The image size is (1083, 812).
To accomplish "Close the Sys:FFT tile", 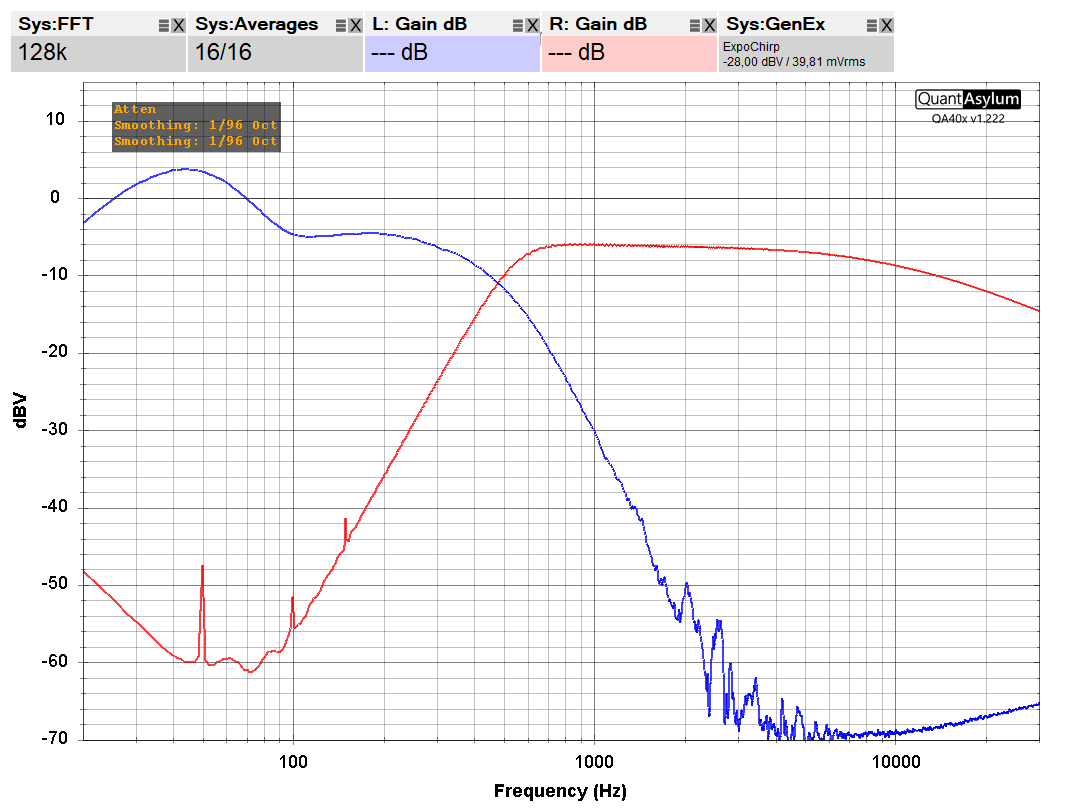I will 179,26.
